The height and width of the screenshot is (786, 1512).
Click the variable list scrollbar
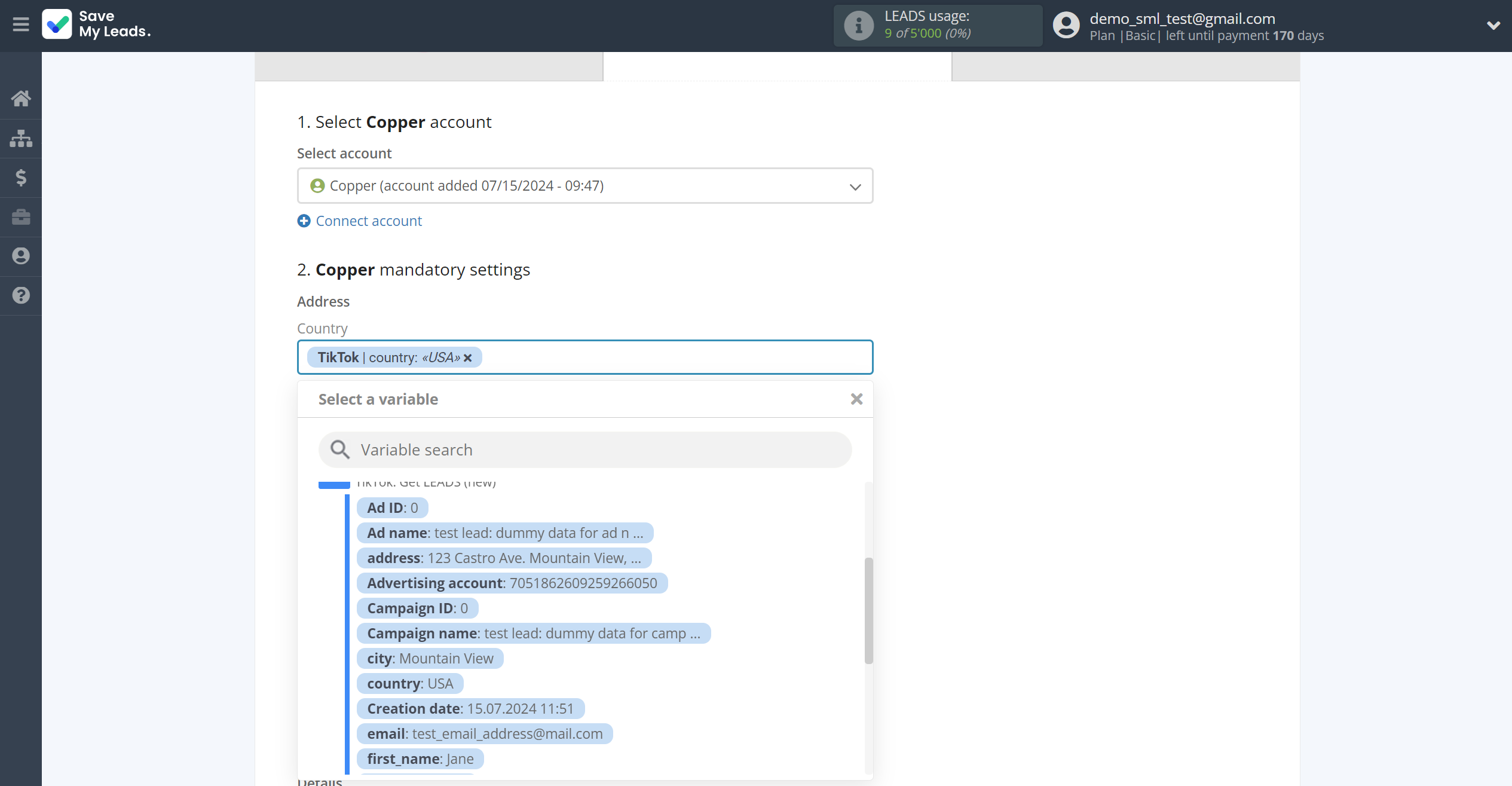869,610
